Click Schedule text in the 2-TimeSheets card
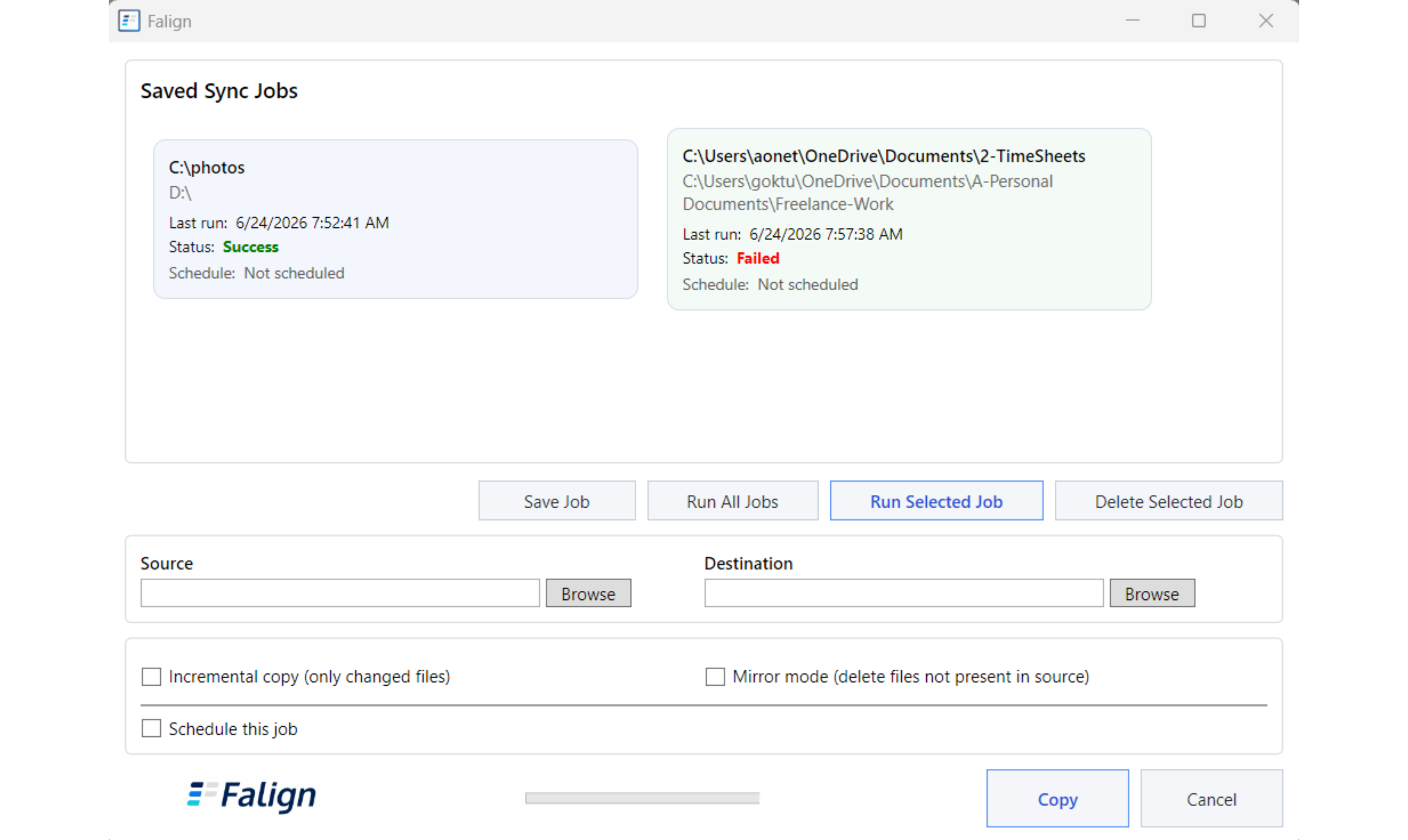The width and height of the screenshot is (1408, 840). (x=770, y=285)
